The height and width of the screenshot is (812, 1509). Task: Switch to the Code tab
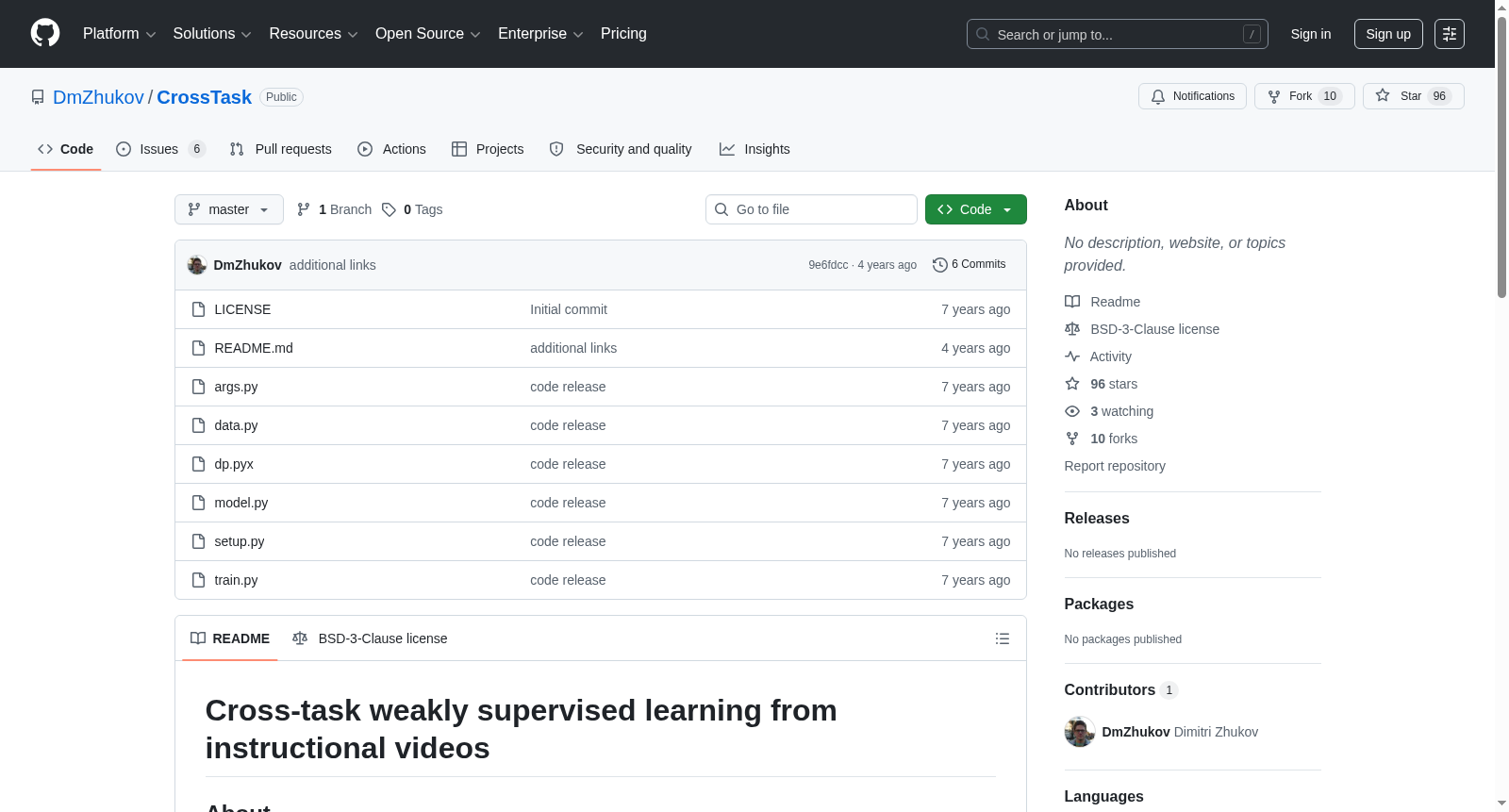pyautogui.click(x=66, y=149)
